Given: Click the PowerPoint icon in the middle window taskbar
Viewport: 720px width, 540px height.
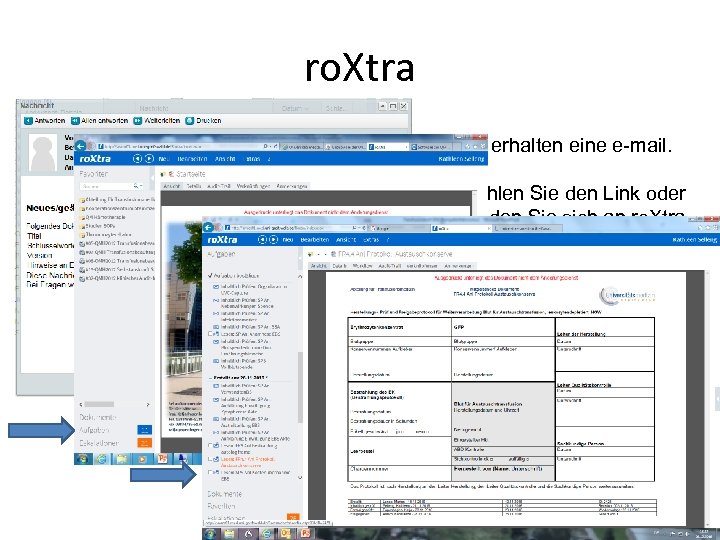Looking at the screenshot, I should tap(163, 459).
